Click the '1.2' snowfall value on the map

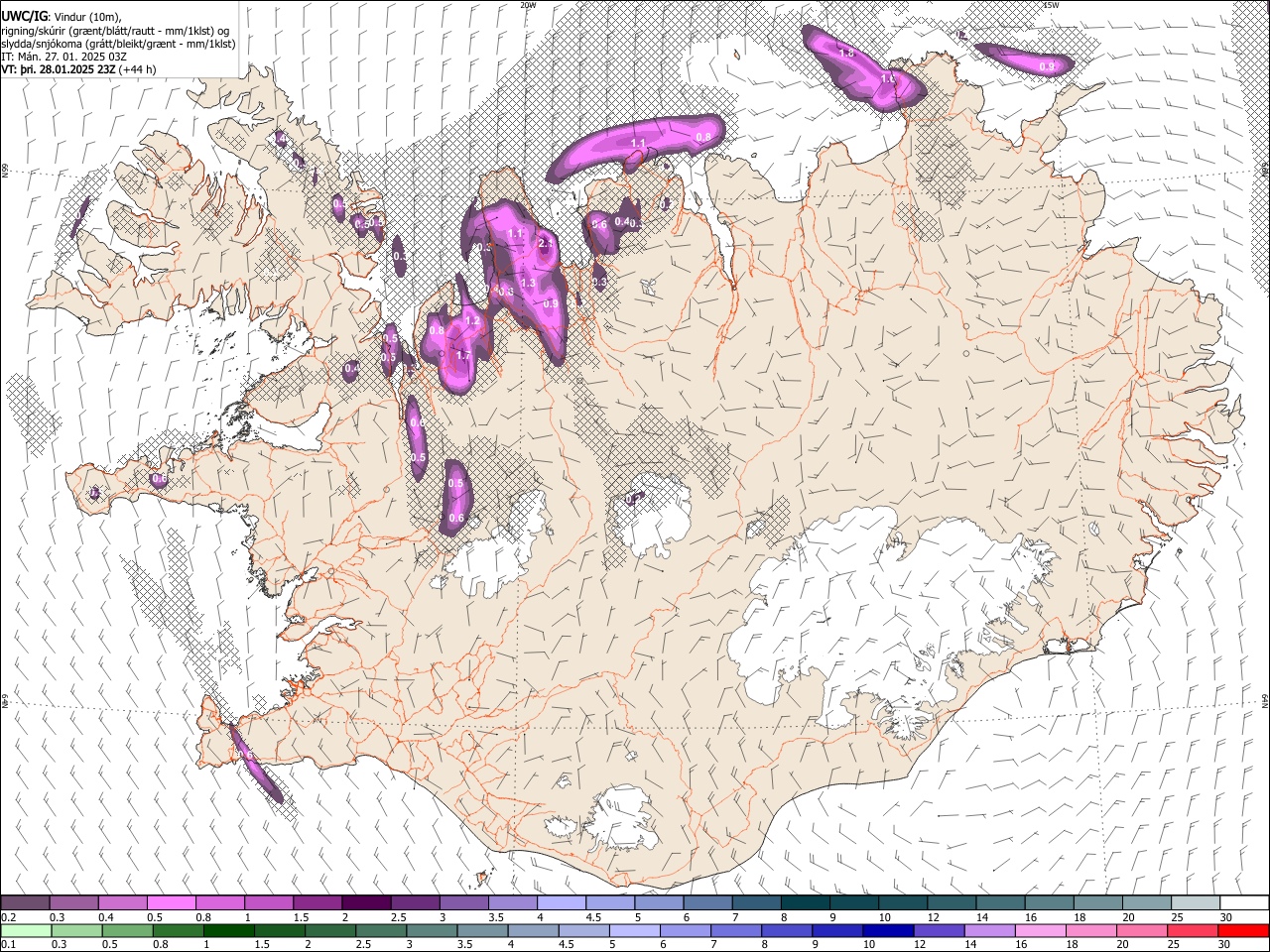(472, 321)
